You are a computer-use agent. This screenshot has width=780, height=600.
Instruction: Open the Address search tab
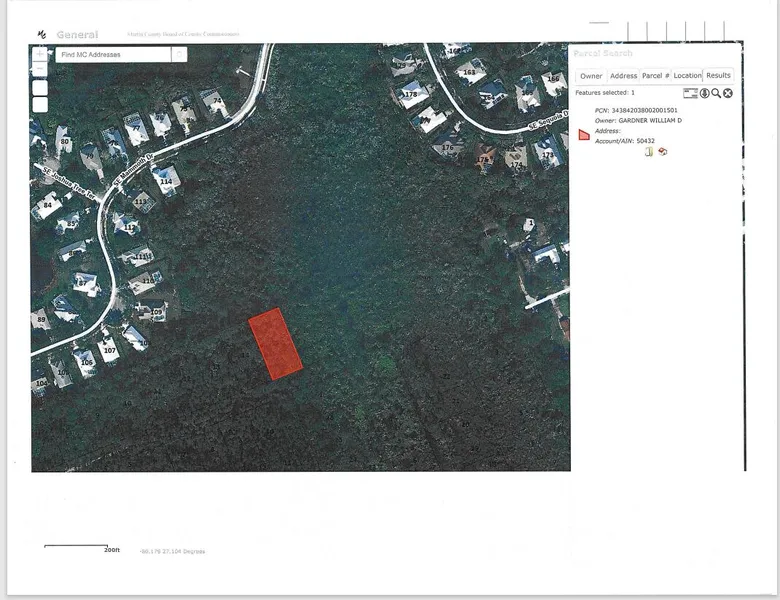pyautogui.click(x=623, y=76)
